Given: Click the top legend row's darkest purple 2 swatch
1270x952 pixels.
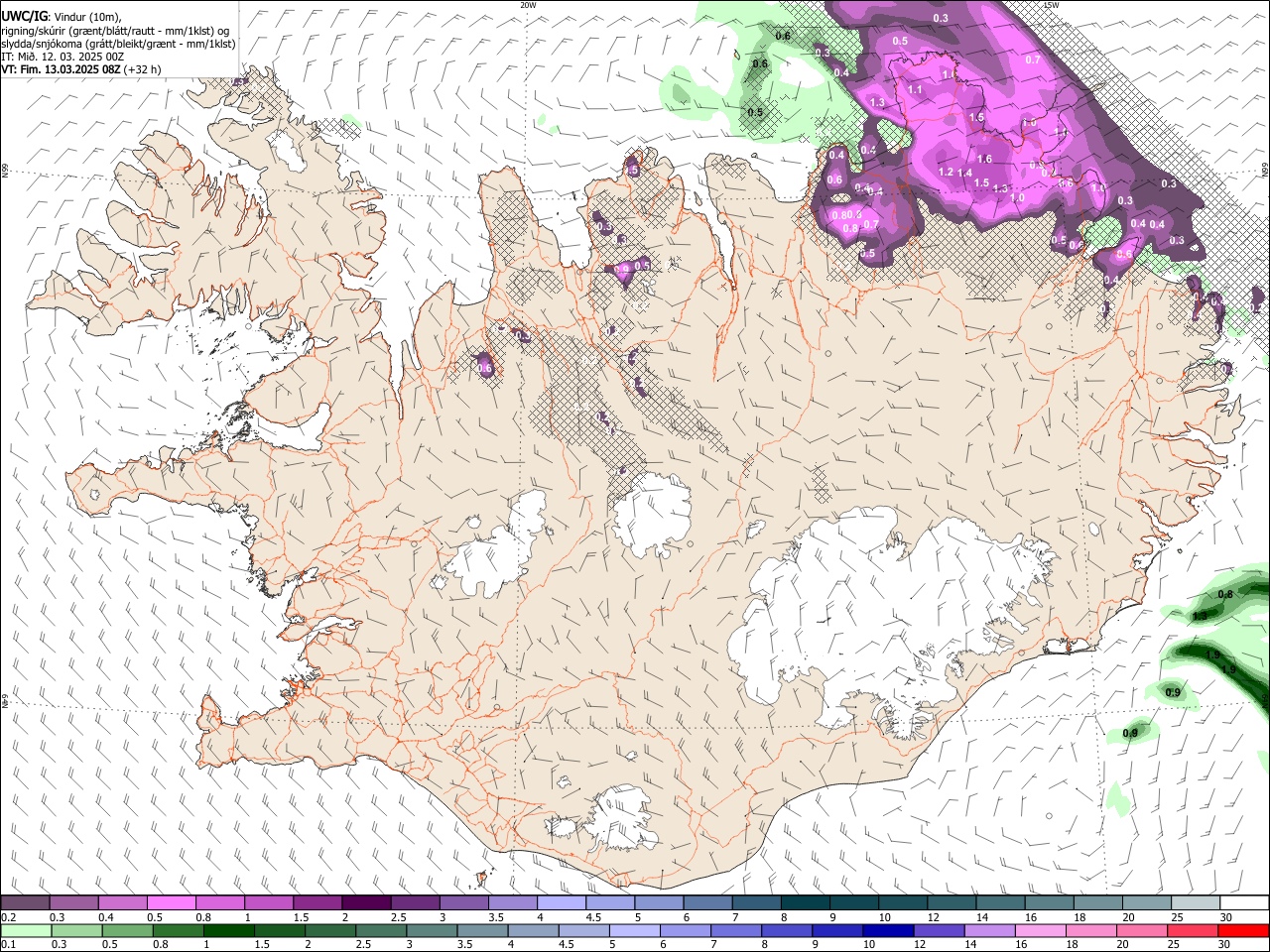Looking at the screenshot, I should pyautogui.click(x=365, y=903).
